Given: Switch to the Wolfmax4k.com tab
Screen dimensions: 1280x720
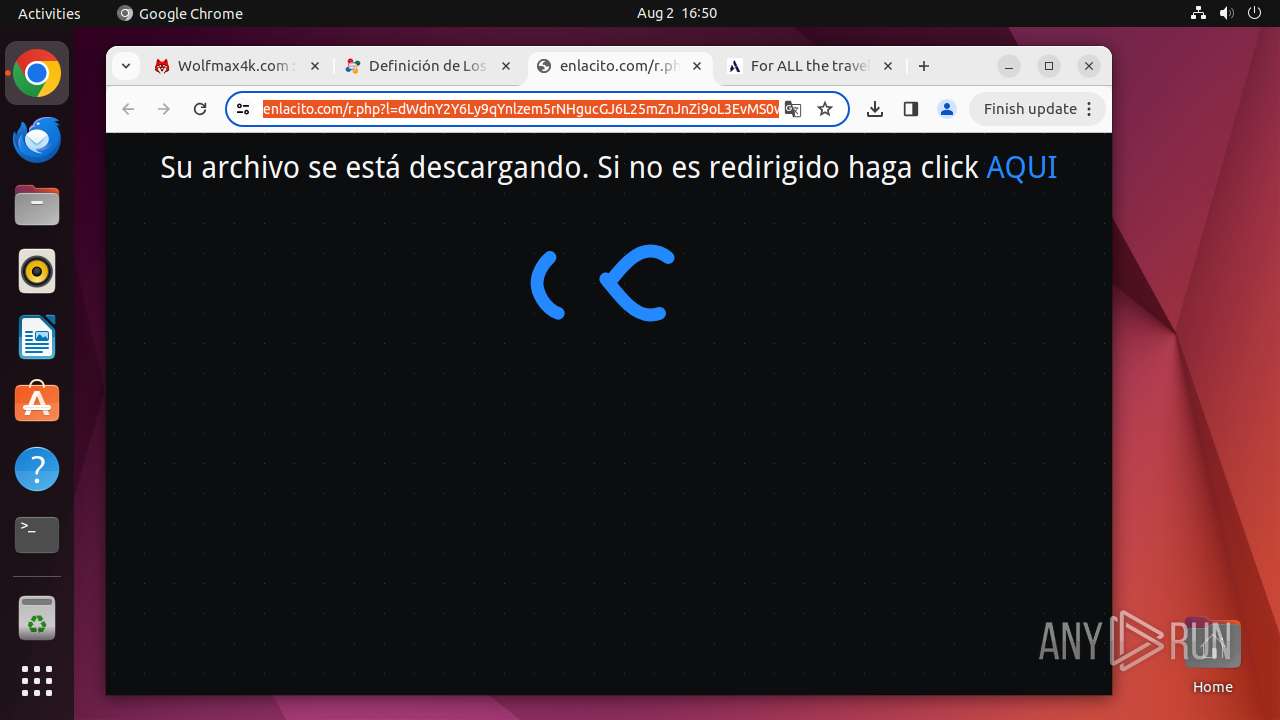Looking at the screenshot, I should 236,66.
